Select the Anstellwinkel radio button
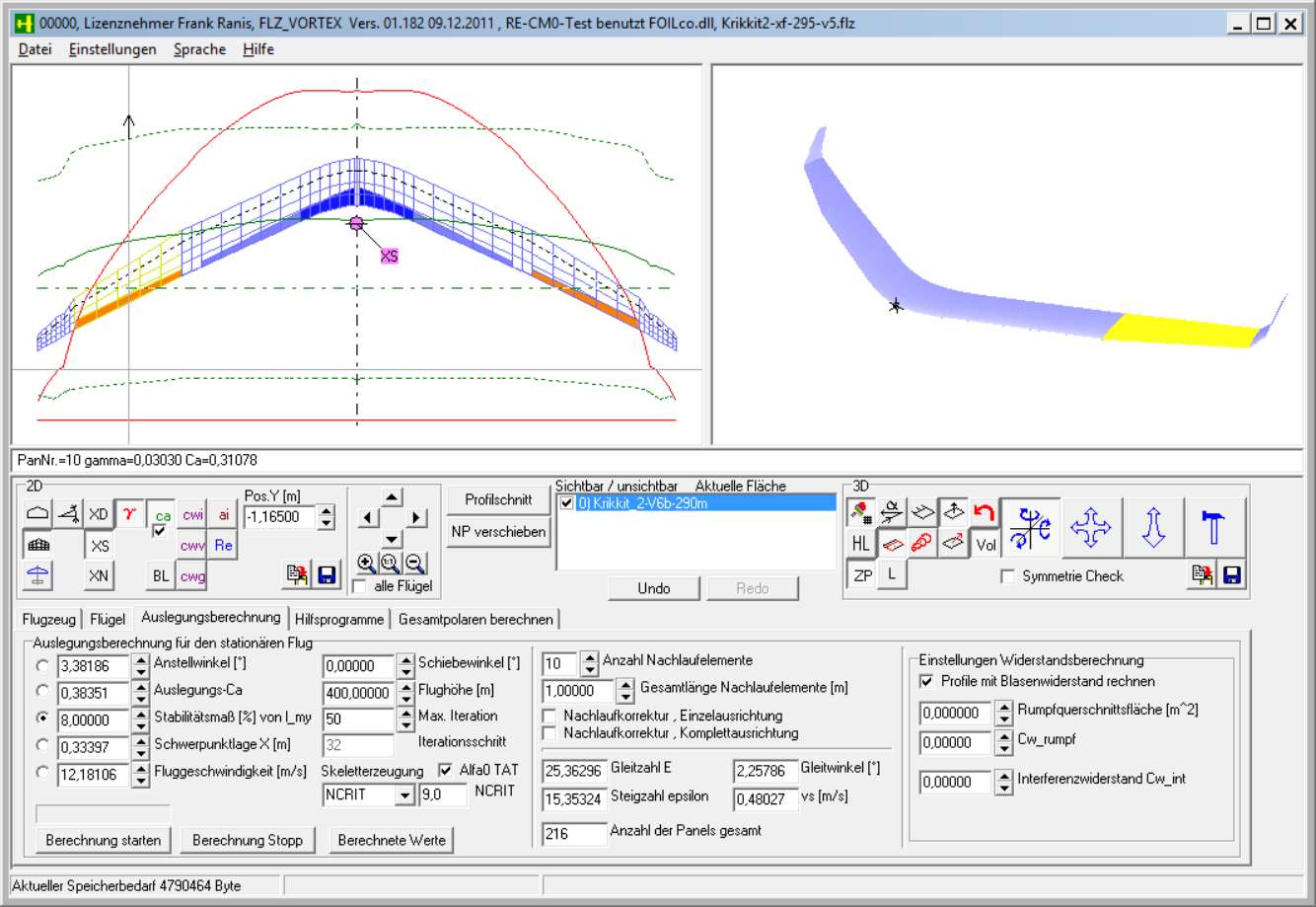The width and height of the screenshot is (1316, 907). (x=42, y=666)
